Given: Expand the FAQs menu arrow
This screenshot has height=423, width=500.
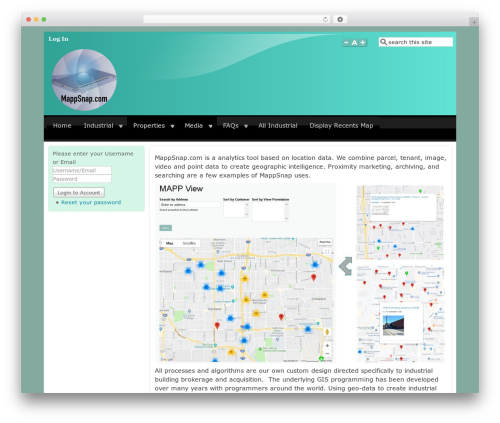Looking at the screenshot, I should click(246, 126).
